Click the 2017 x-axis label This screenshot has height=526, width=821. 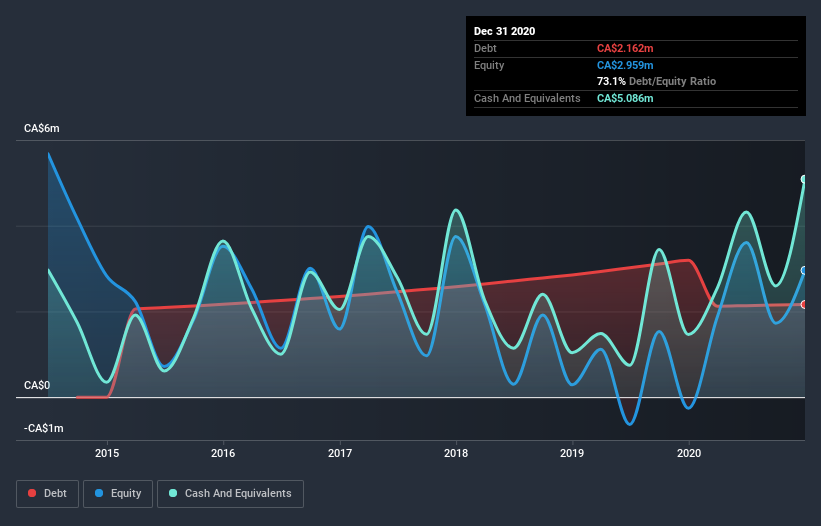pos(340,453)
